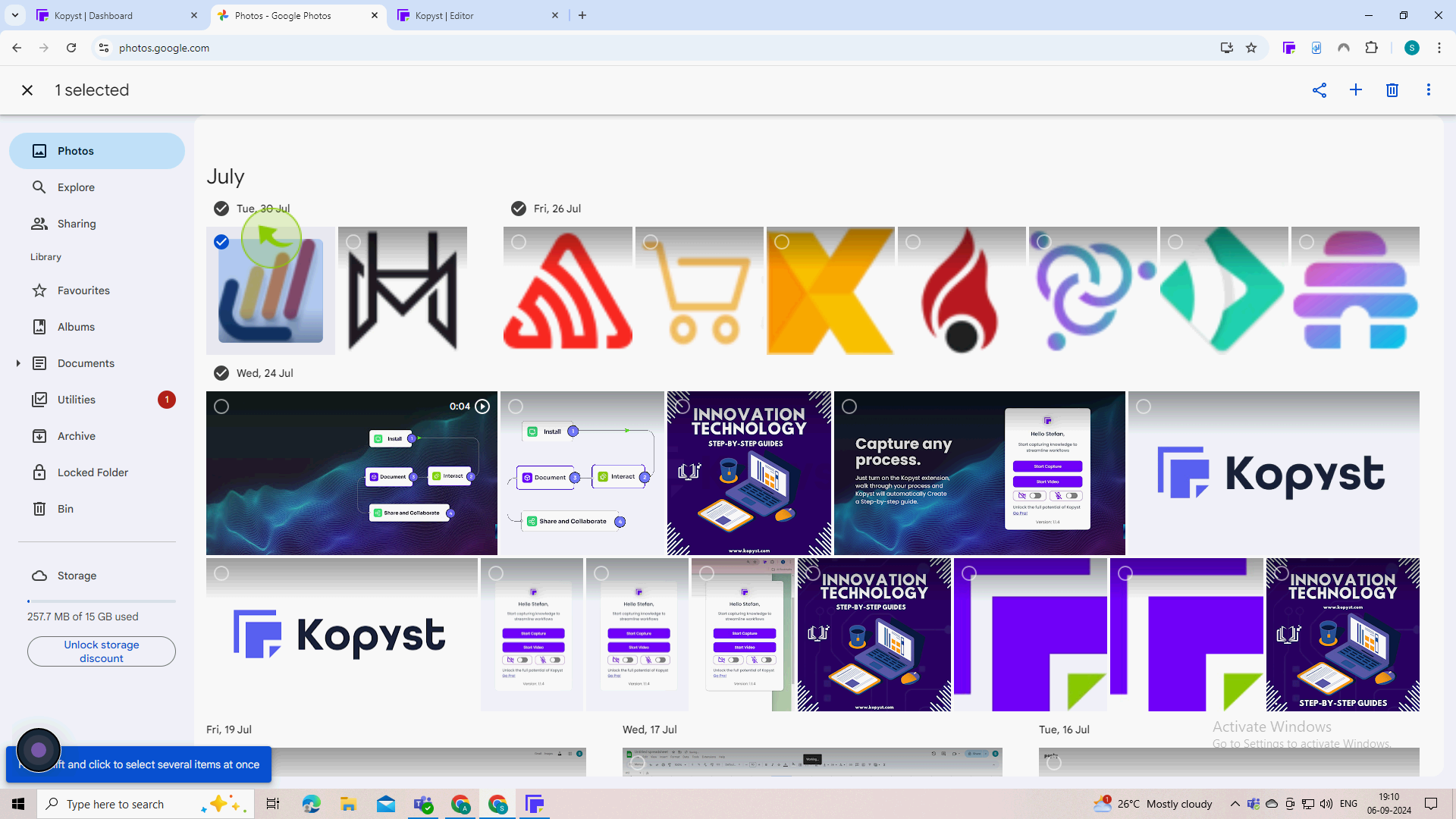Switch to Kopyst | Editor tab
Screen dimensions: 1456x819
[x=478, y=15]
